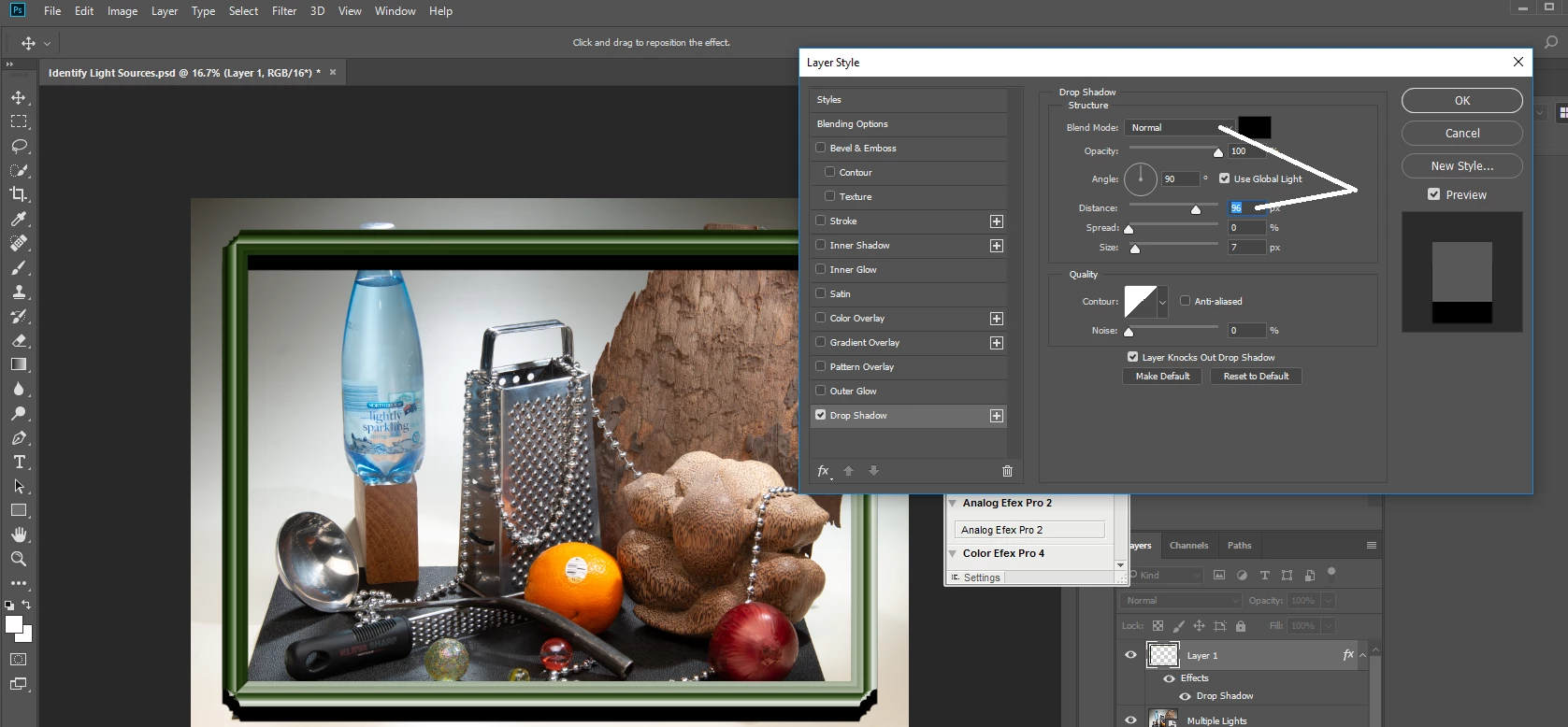Select the Clone Stamp tool
The width and height of the screenshot is (1568, 727).
click(19, 292)
